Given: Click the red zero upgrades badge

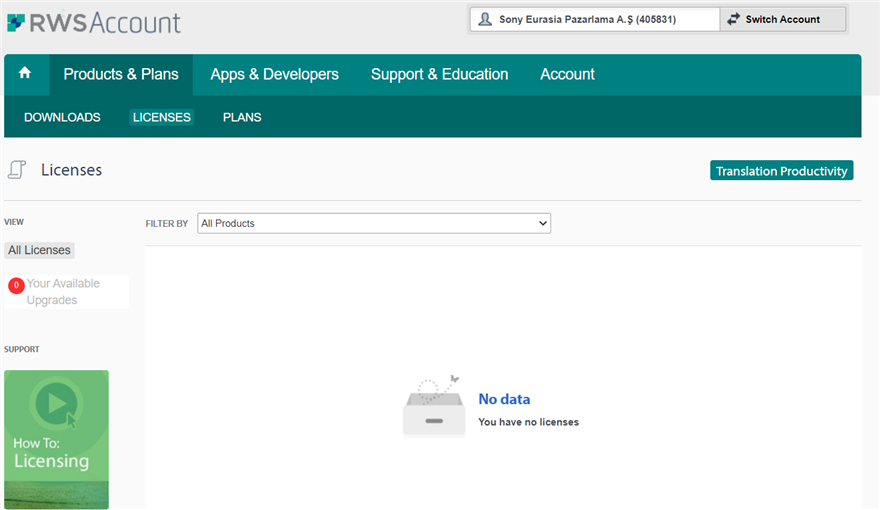Looking at the screenshot, I should click(x=16, y=286).
